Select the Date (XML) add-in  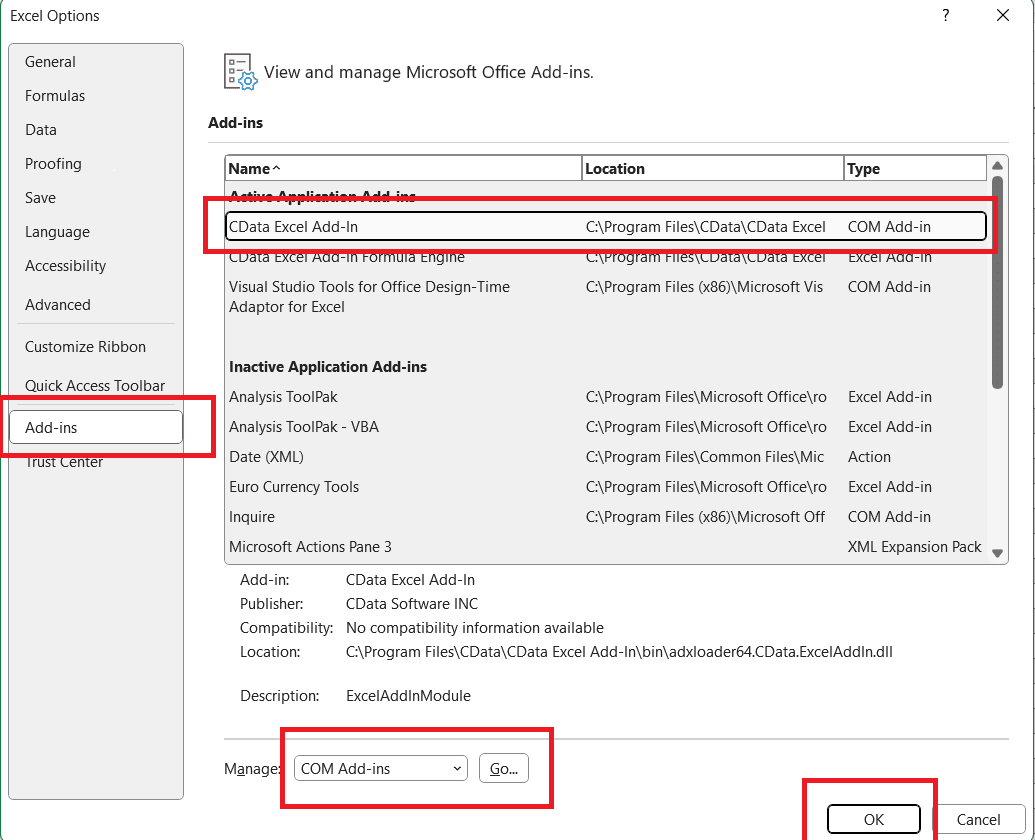(606, 457)
